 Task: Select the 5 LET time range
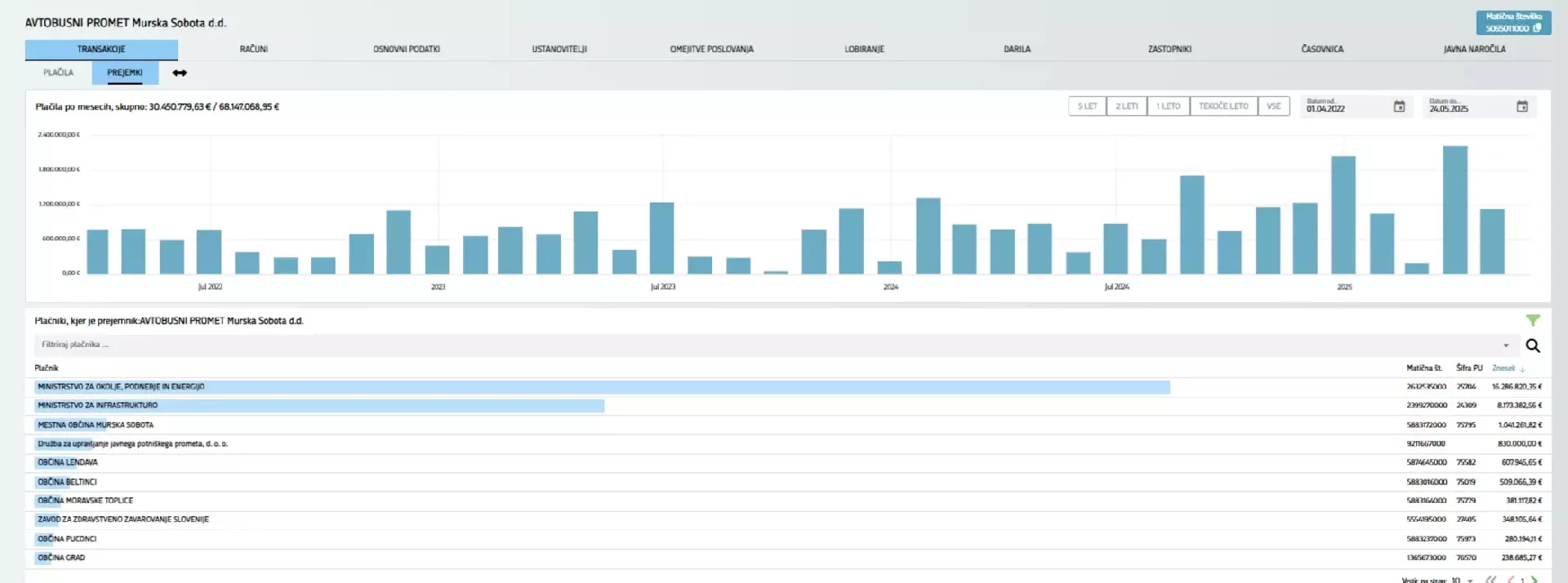pyautogui.click(x=1087, y=106)
